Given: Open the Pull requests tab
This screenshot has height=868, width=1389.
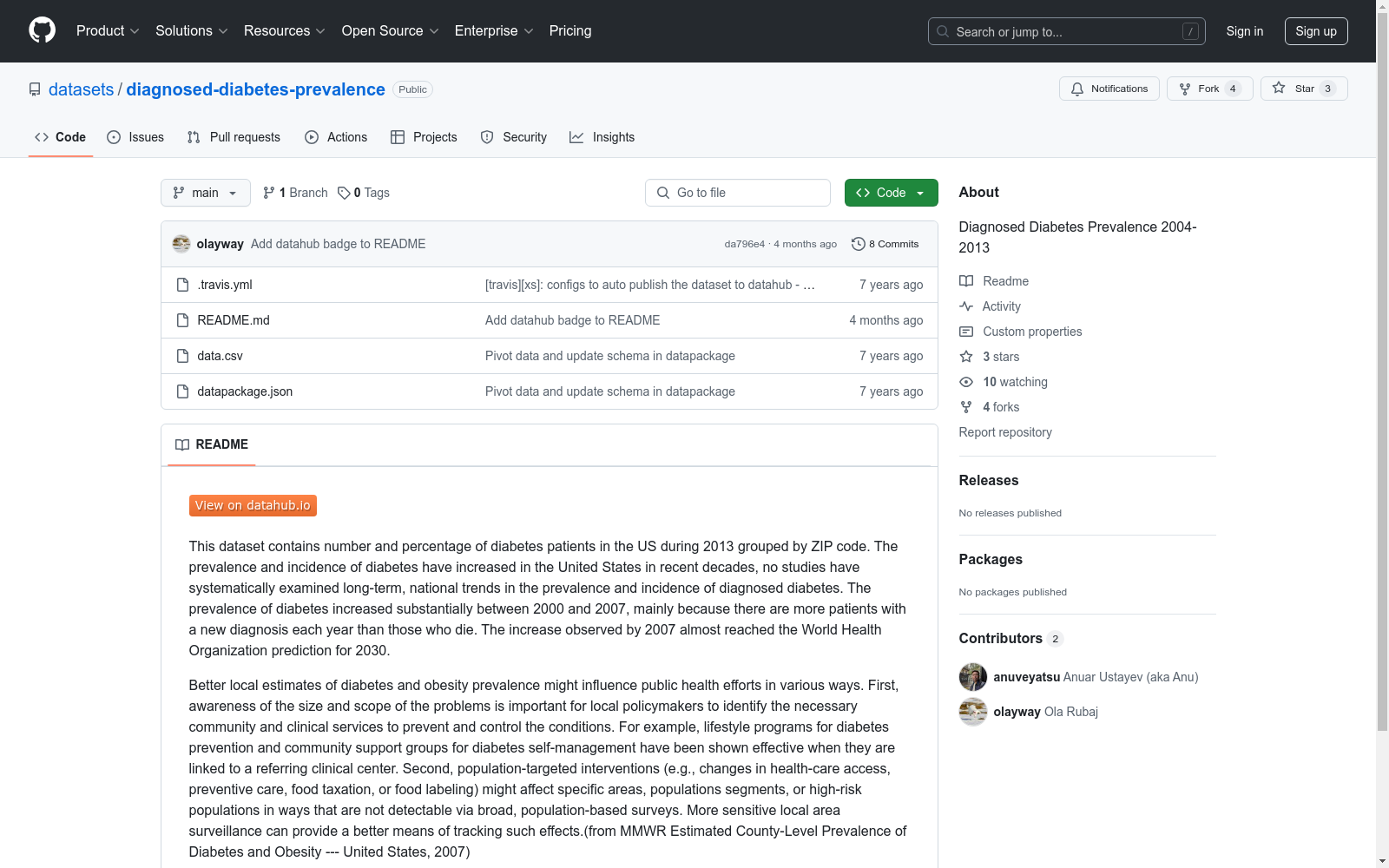Looking at the screenshot, I should pos(234,137).
